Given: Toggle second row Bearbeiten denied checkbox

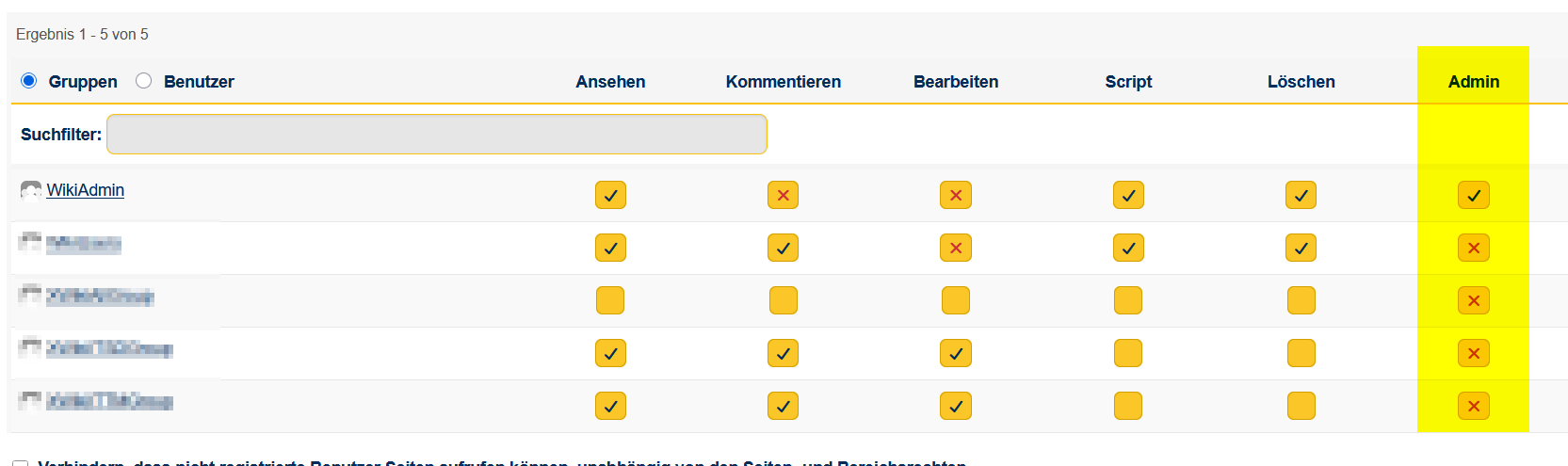Looking at the screenshot, I should pos(955,248).
